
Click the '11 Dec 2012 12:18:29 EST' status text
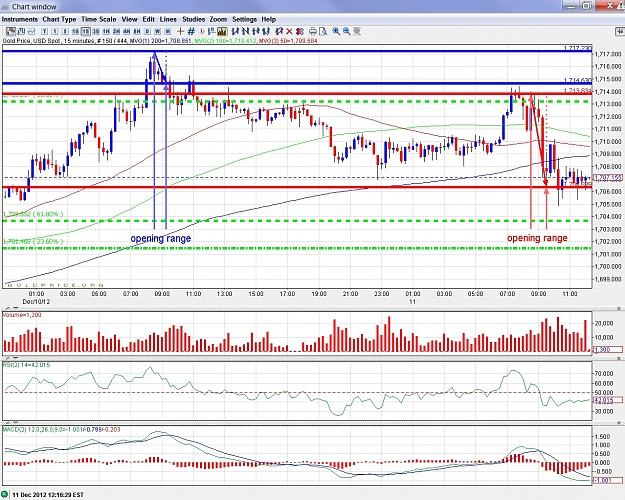point(48,495)
